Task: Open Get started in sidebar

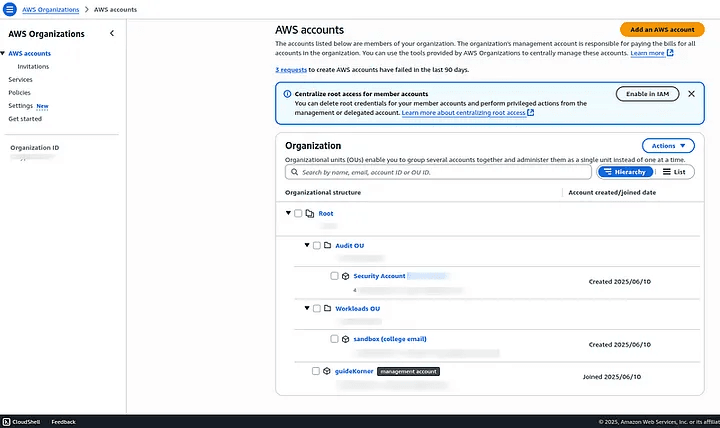Action: pyautogui.click(x=25, y=118)
